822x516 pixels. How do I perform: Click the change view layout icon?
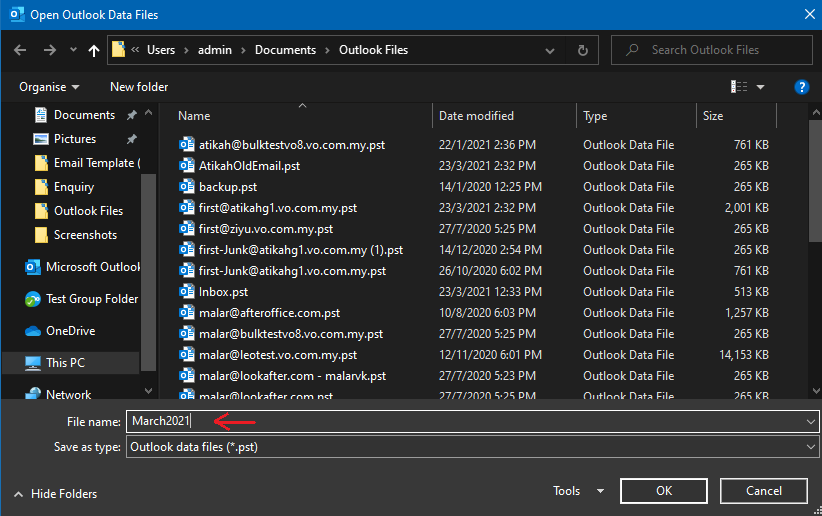(739, 87)
